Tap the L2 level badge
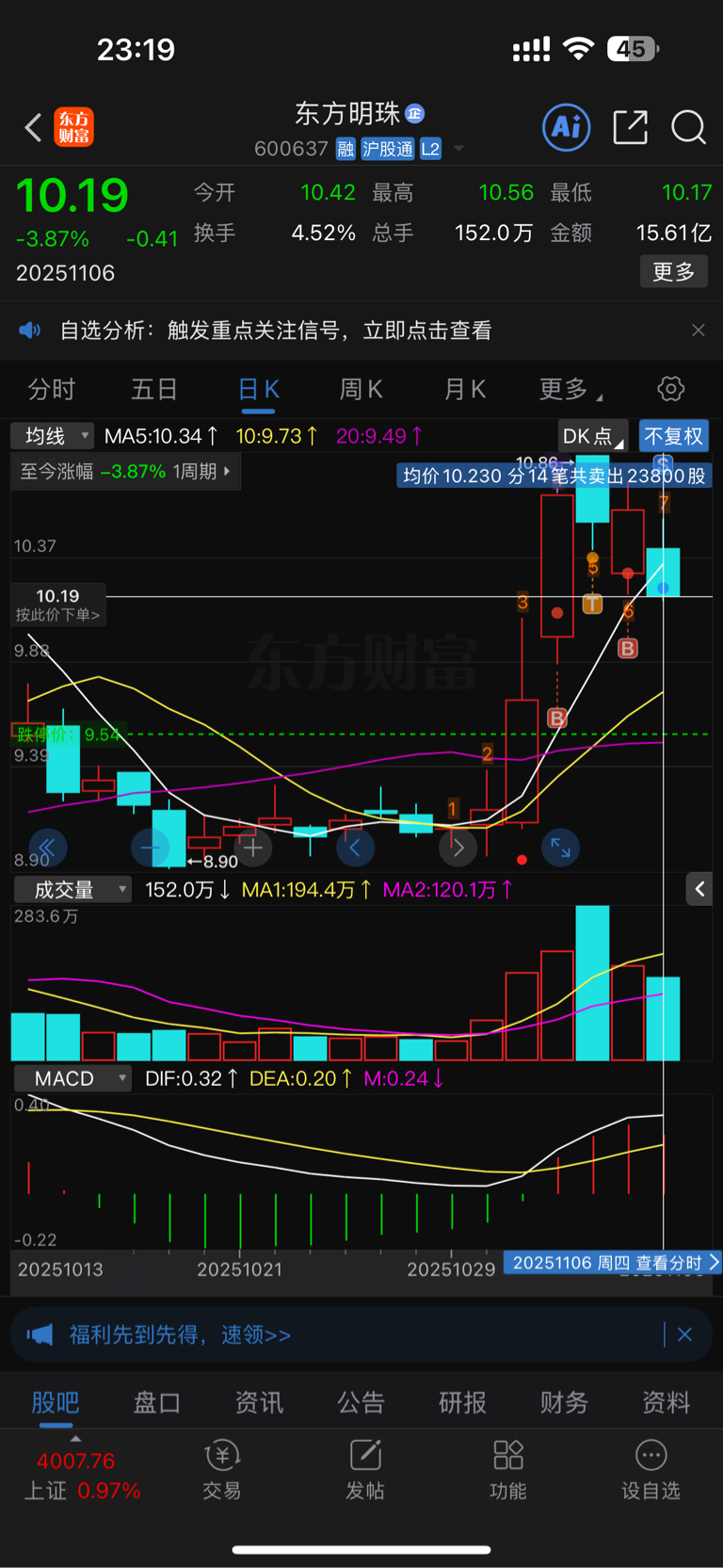 click(x=430, y=149)
